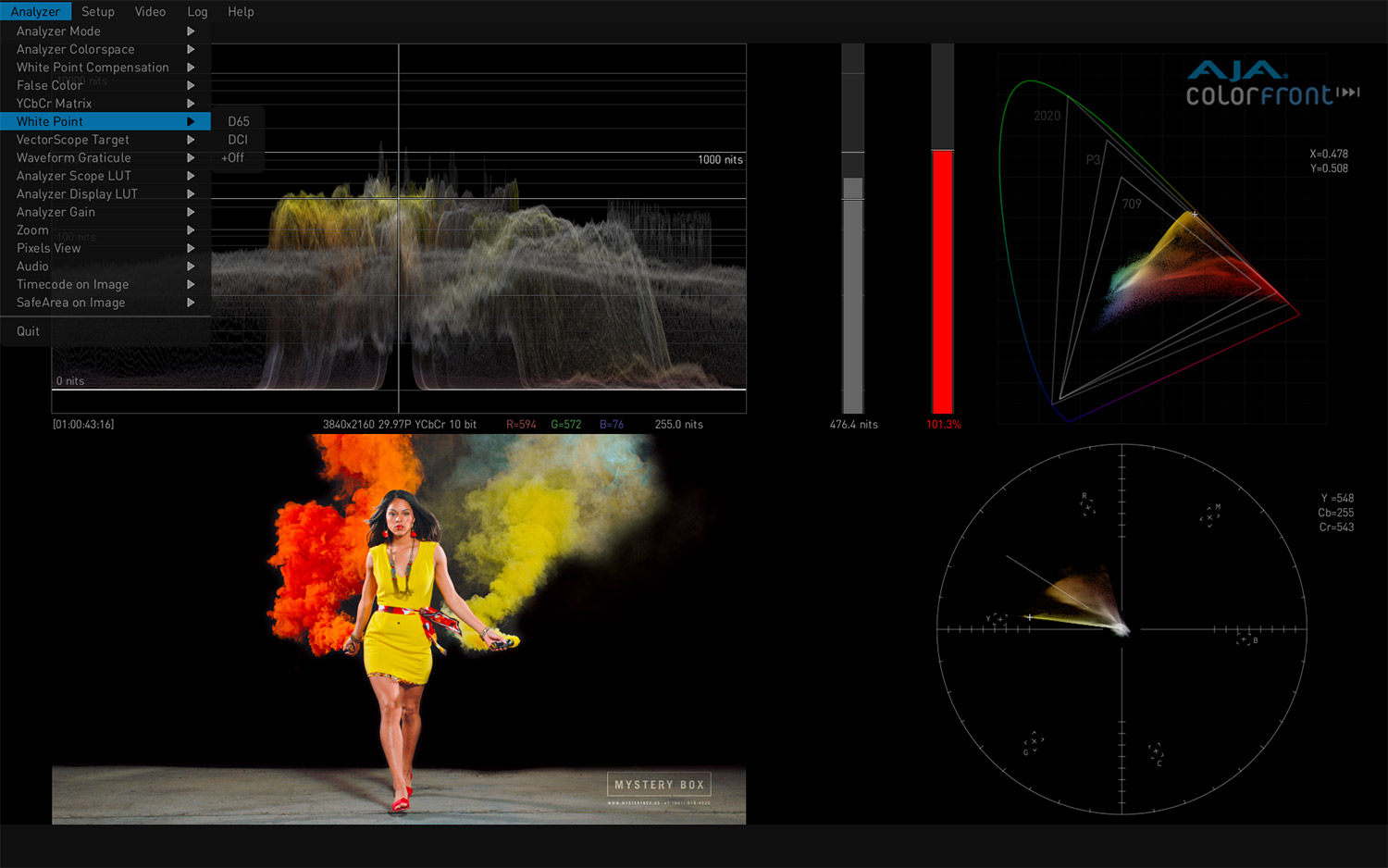1388x868 pixels.
Task: Open the Help menu
Action: tap(241, 11)
